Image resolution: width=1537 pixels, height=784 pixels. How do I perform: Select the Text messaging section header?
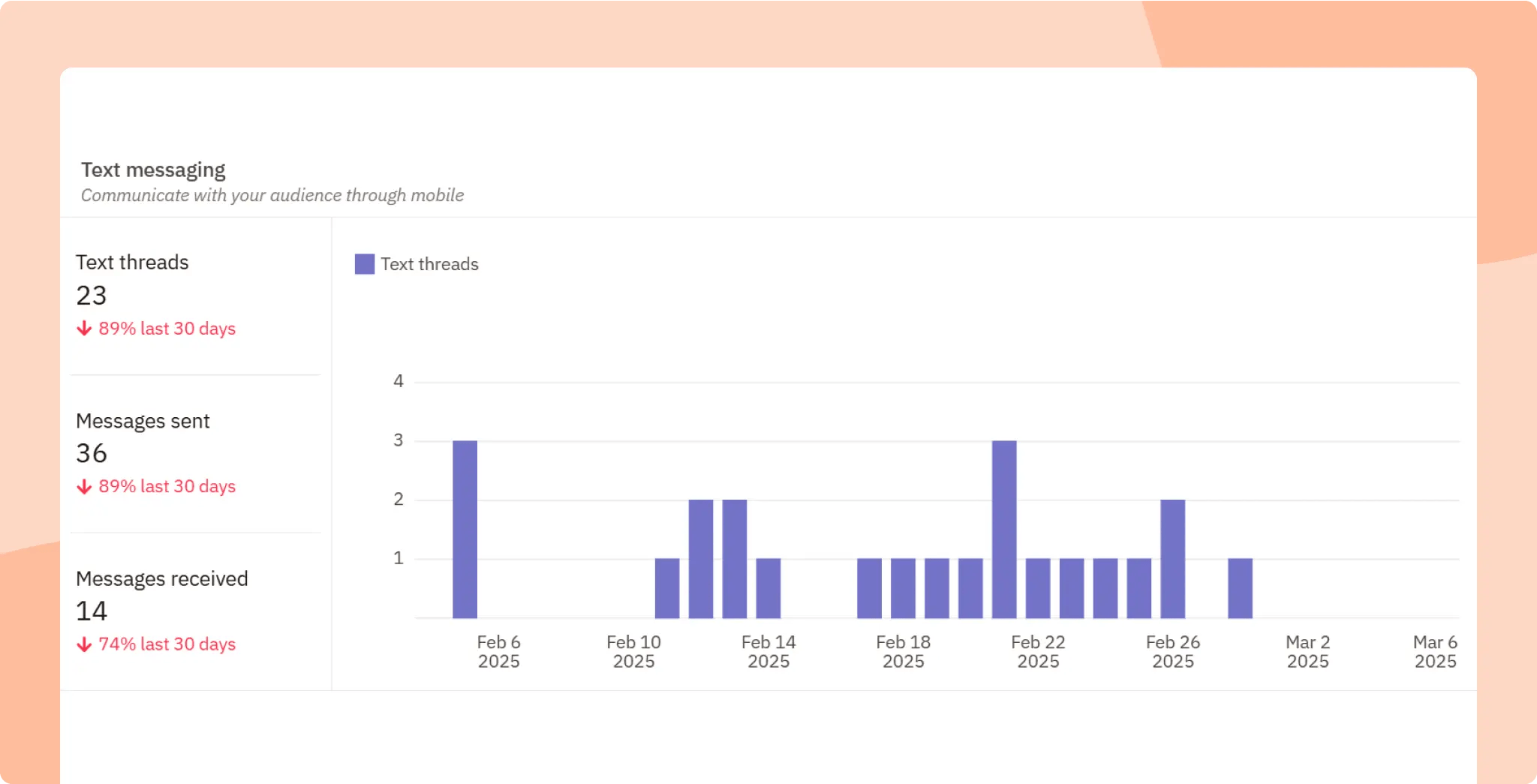point(154,170)
